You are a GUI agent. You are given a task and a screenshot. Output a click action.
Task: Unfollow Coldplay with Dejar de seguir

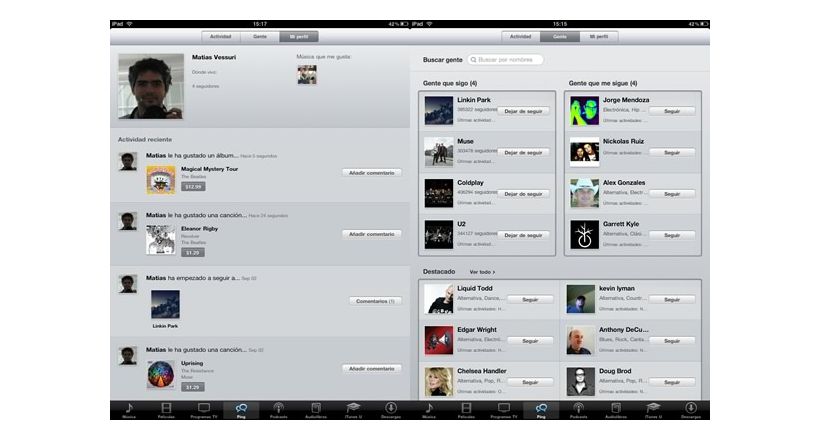(523, 194)
